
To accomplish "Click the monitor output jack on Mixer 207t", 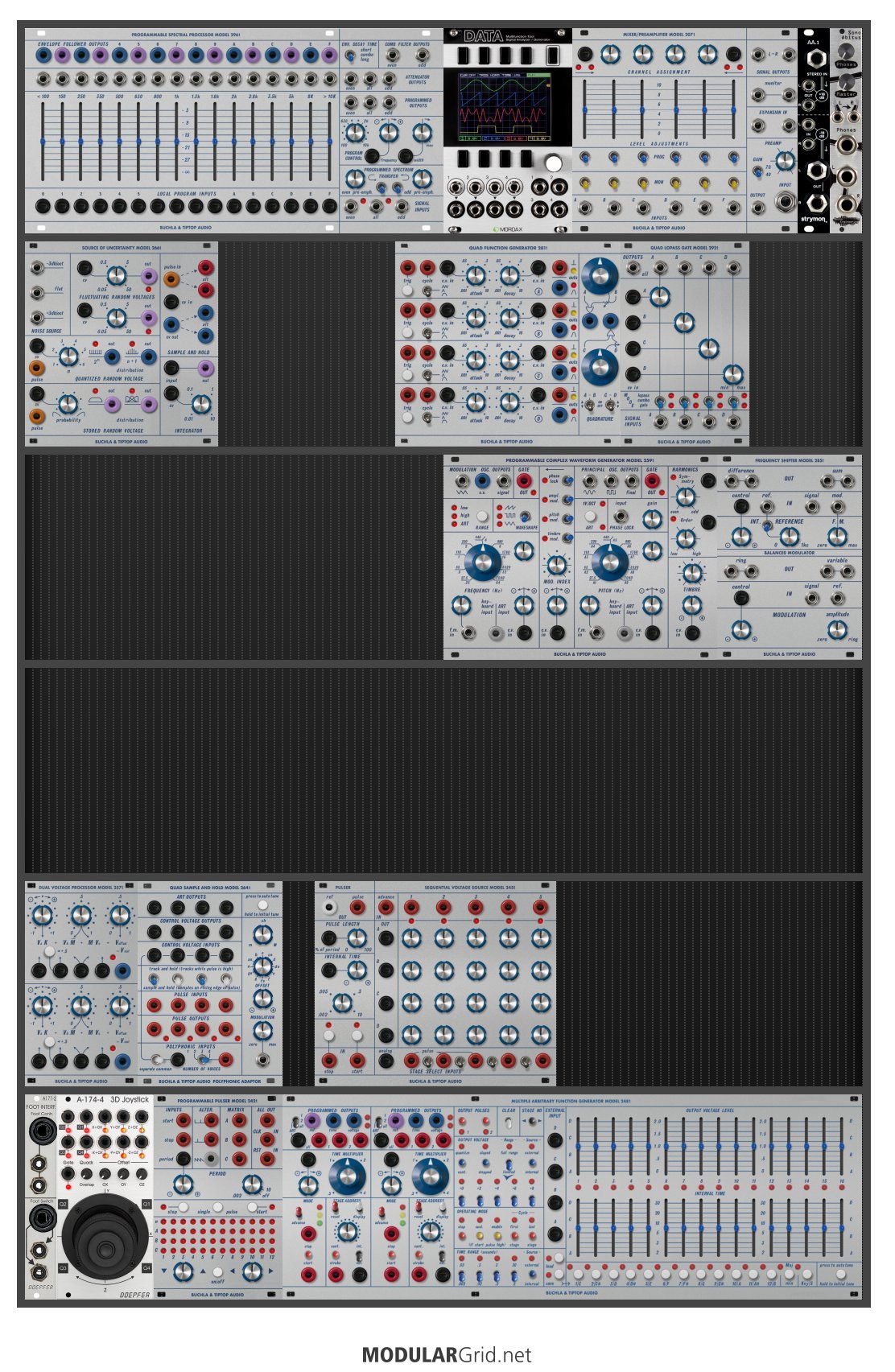I will (x=759, y=95).
